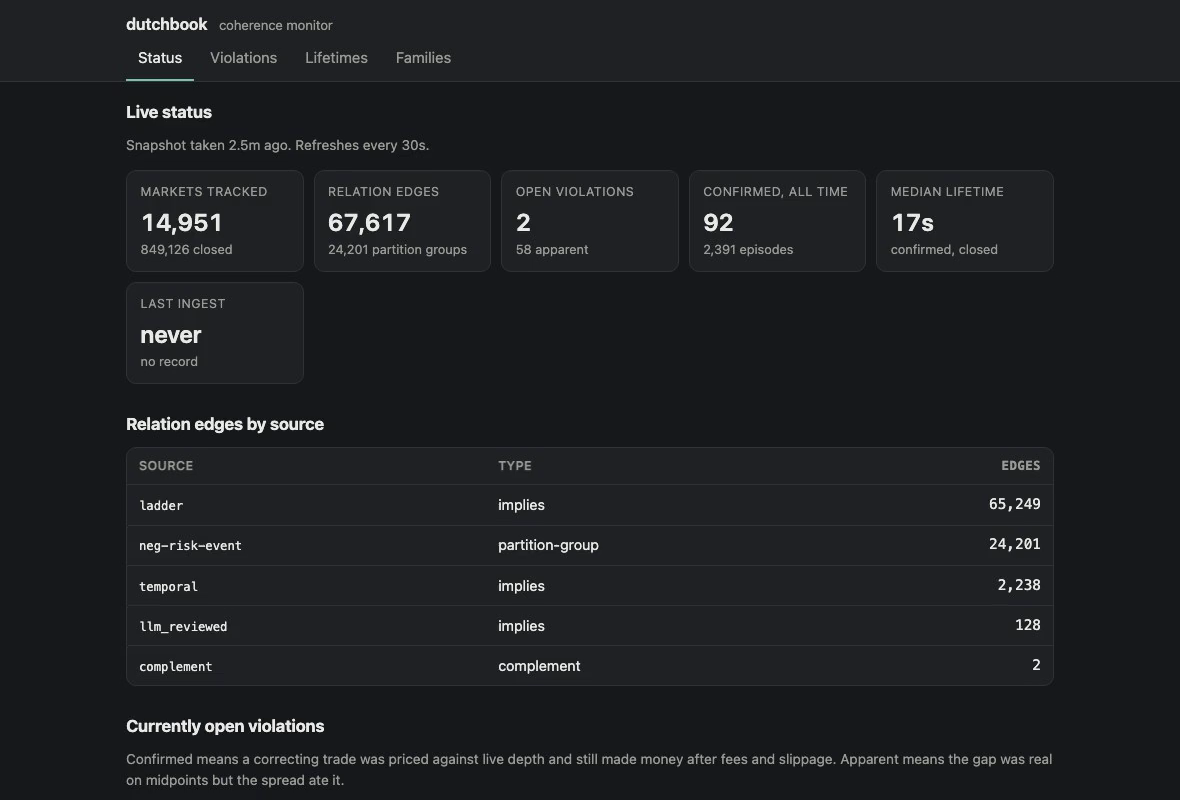Click the open violations count 2
Image resolution: width=1180 pixels, height=800 pixels.
tap(523, 223)
